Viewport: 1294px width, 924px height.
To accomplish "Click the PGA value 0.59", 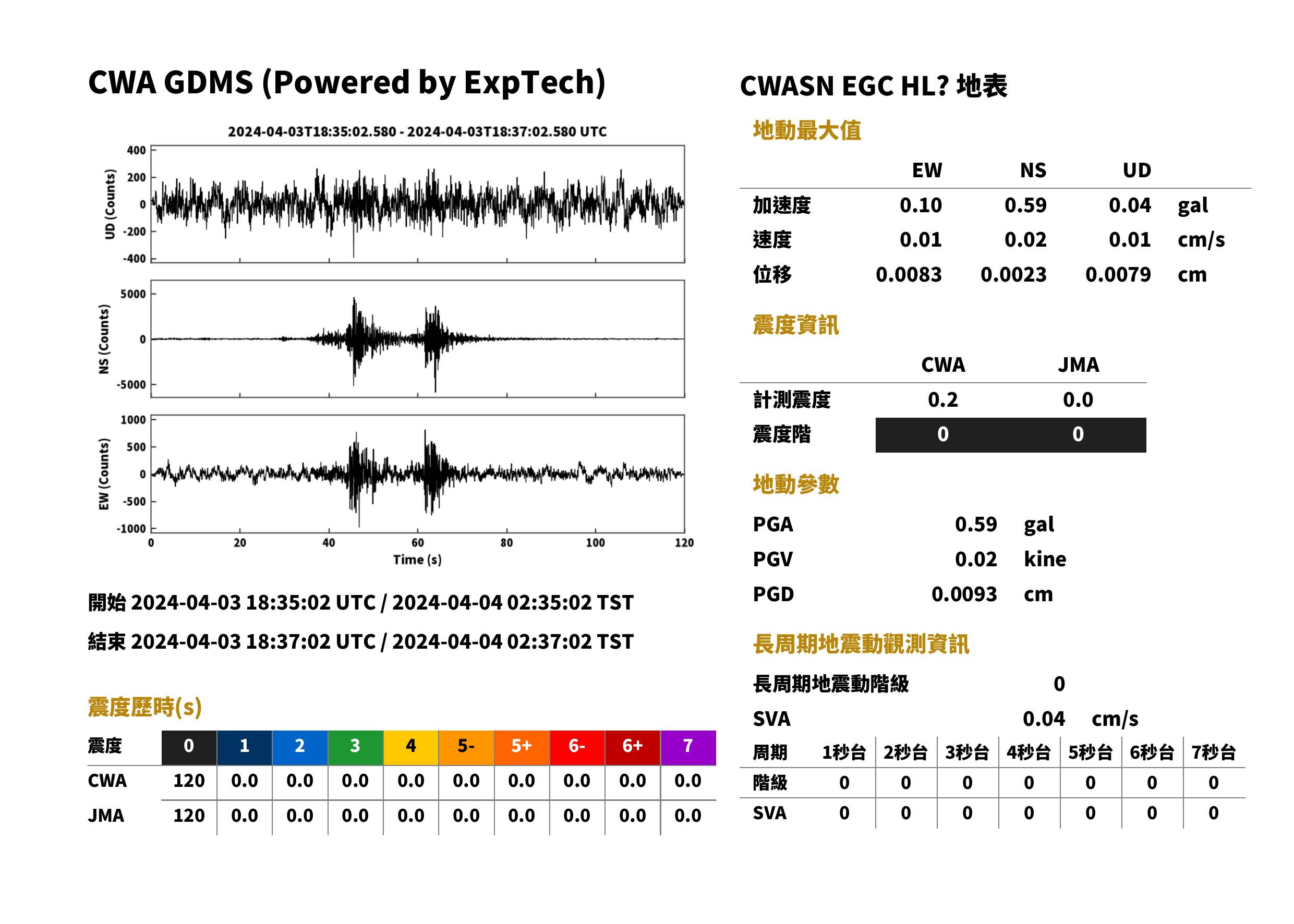I will click(975, 524).
